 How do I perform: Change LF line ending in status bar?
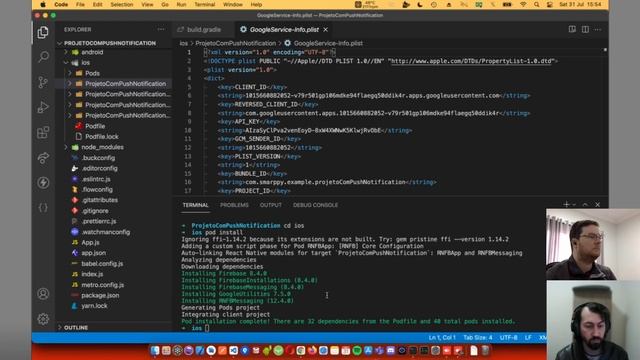[x=528, y=338]
